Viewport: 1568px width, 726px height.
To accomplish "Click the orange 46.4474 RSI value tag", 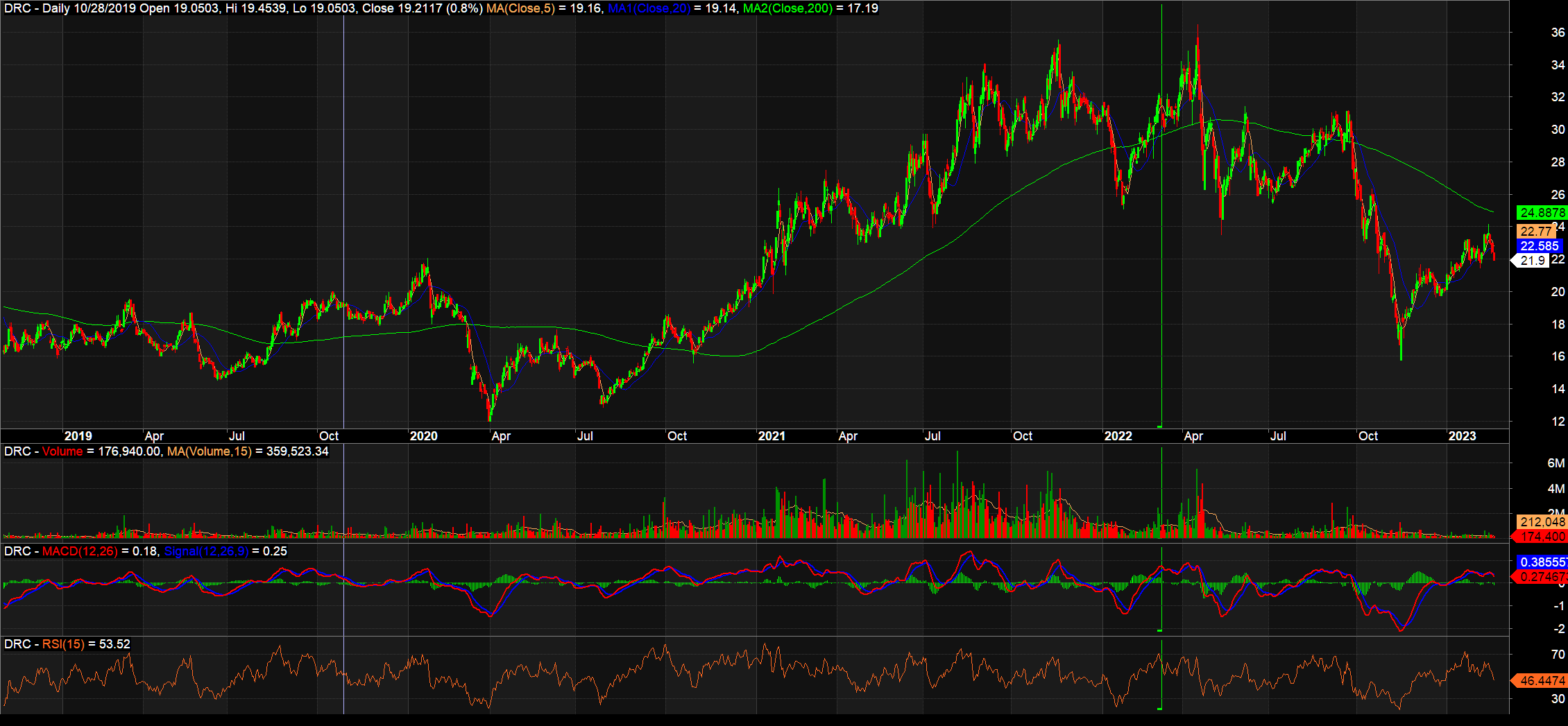I will point(1542,681).
